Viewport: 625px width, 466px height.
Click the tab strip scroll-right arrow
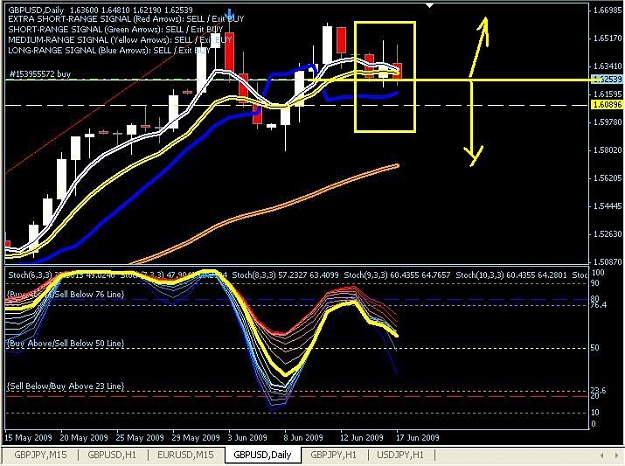tap(616, 455)
